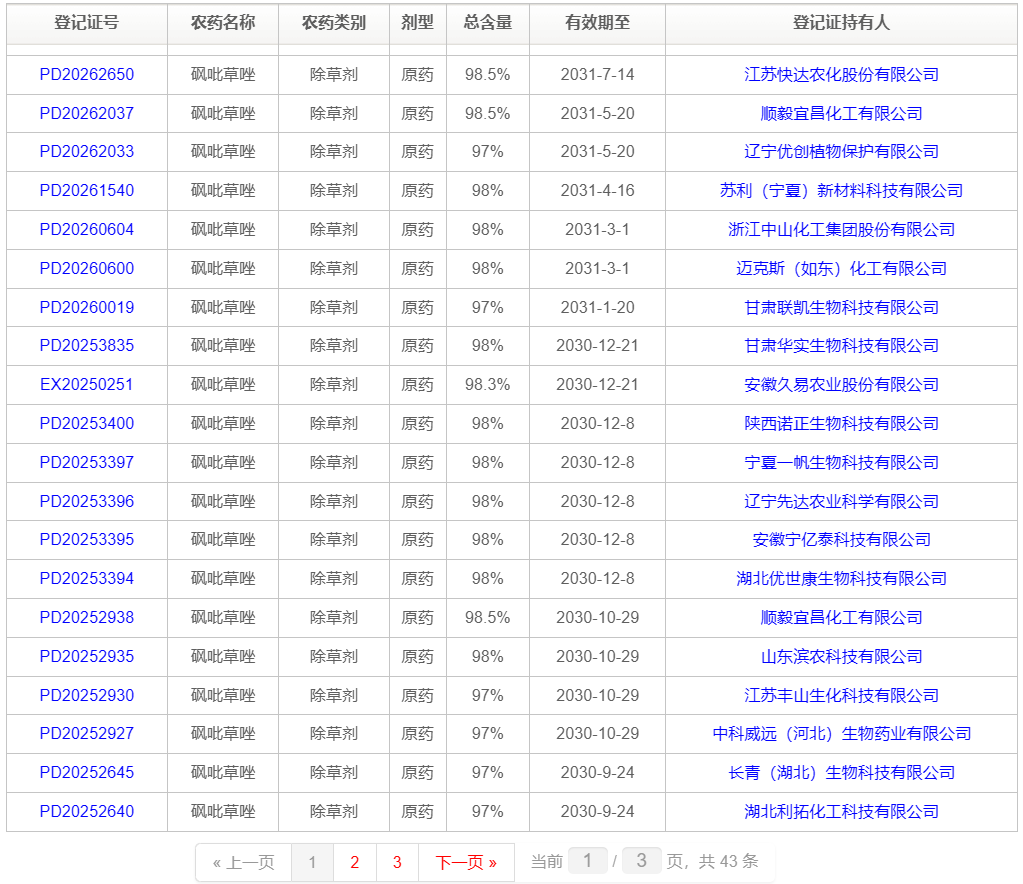Click the 农药名称 column header

(223, 23)
